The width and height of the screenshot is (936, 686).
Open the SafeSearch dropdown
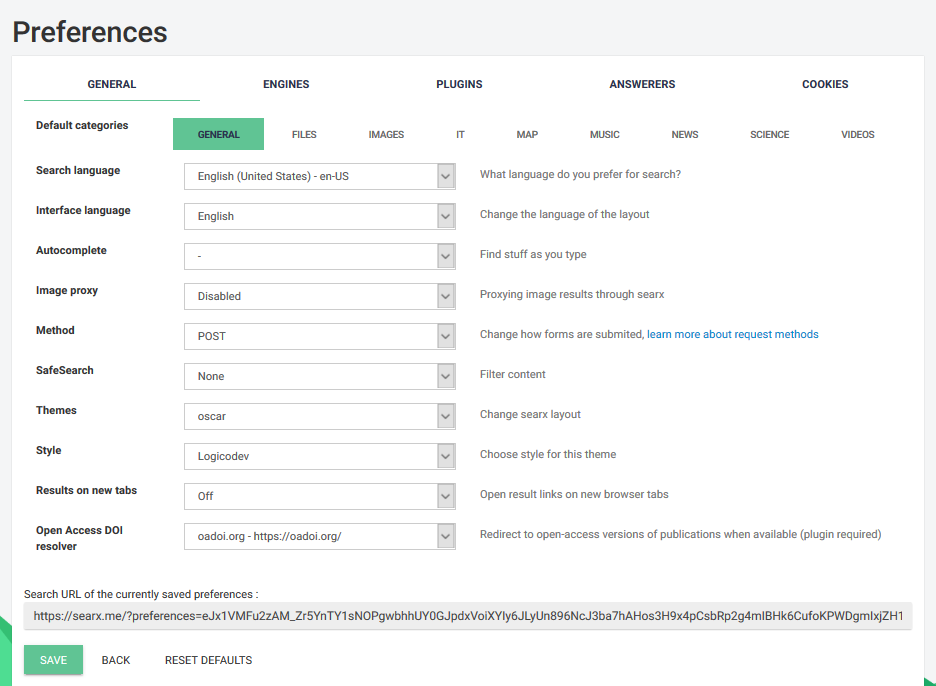(320, 376)
